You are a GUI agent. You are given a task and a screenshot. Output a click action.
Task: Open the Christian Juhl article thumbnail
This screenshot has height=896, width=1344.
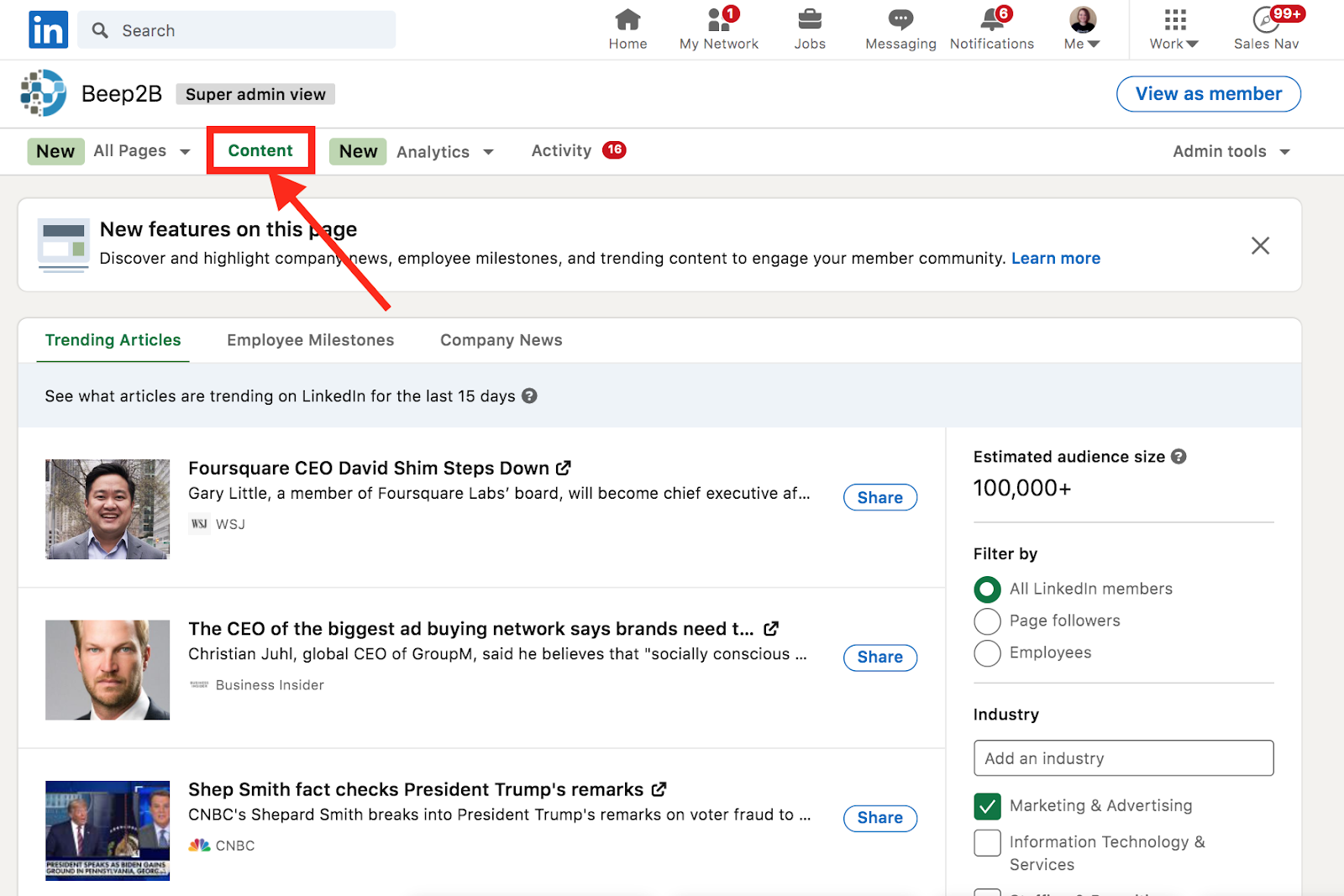pyautogui.click(x=108, y=670)
